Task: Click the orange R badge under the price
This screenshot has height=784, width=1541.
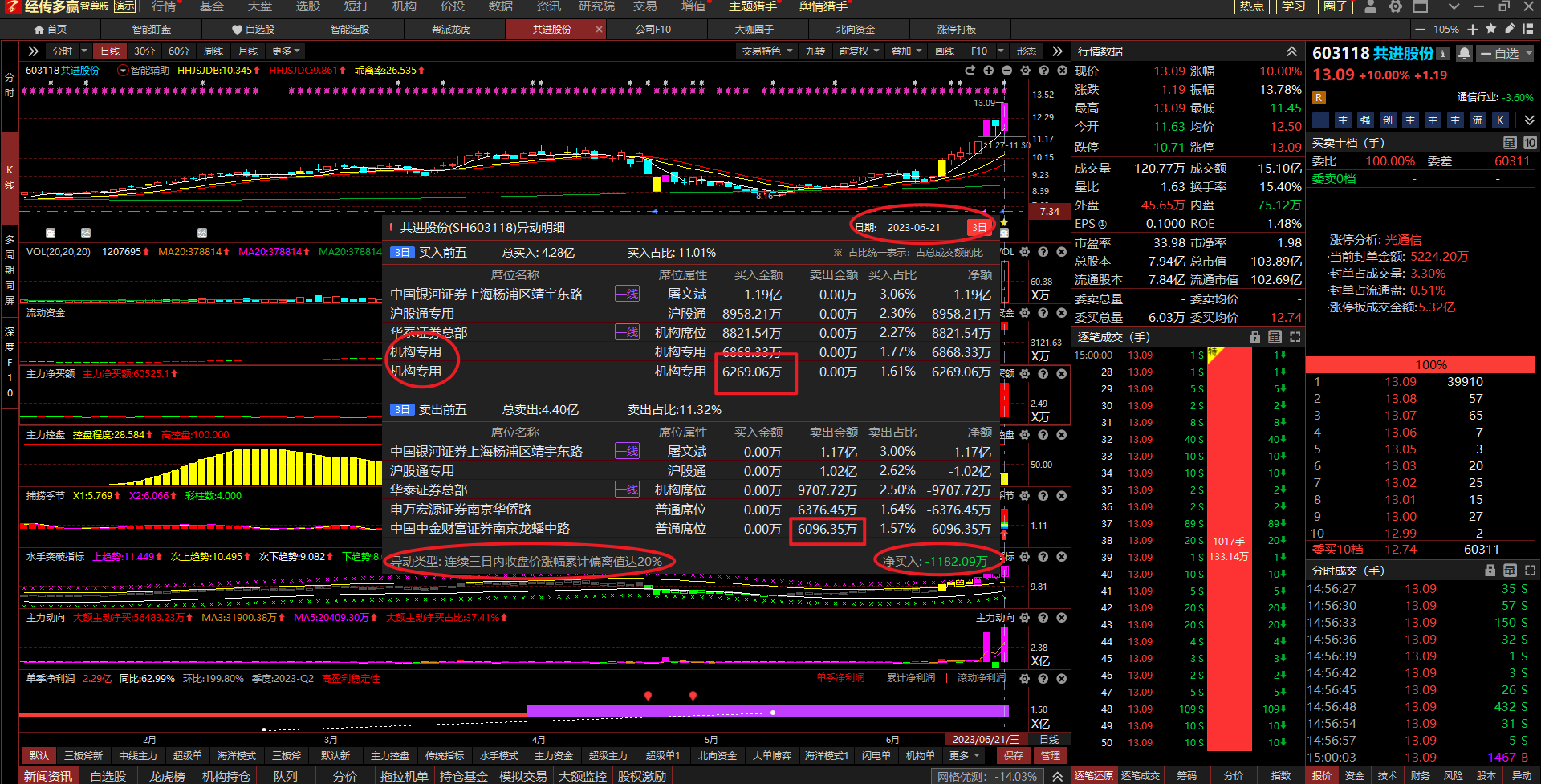Action: [1319, 97]
